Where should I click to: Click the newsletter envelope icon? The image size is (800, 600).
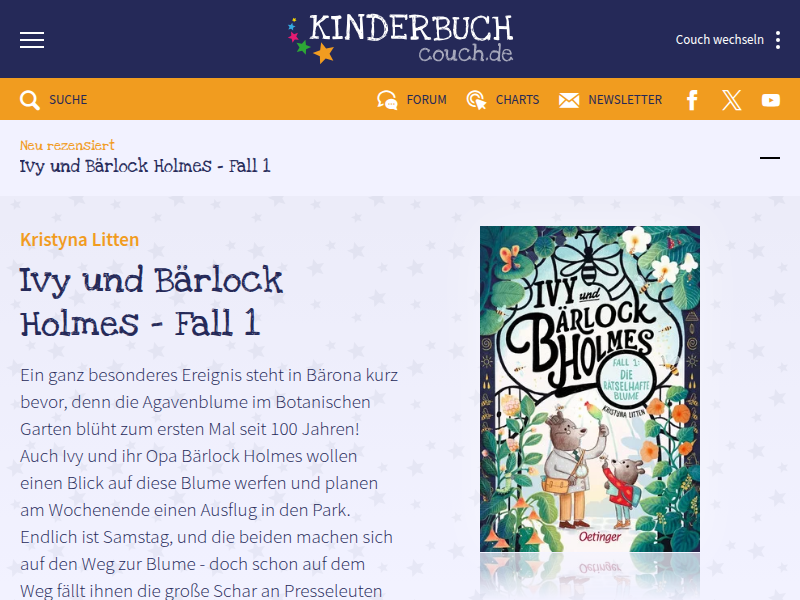(569, 100)
